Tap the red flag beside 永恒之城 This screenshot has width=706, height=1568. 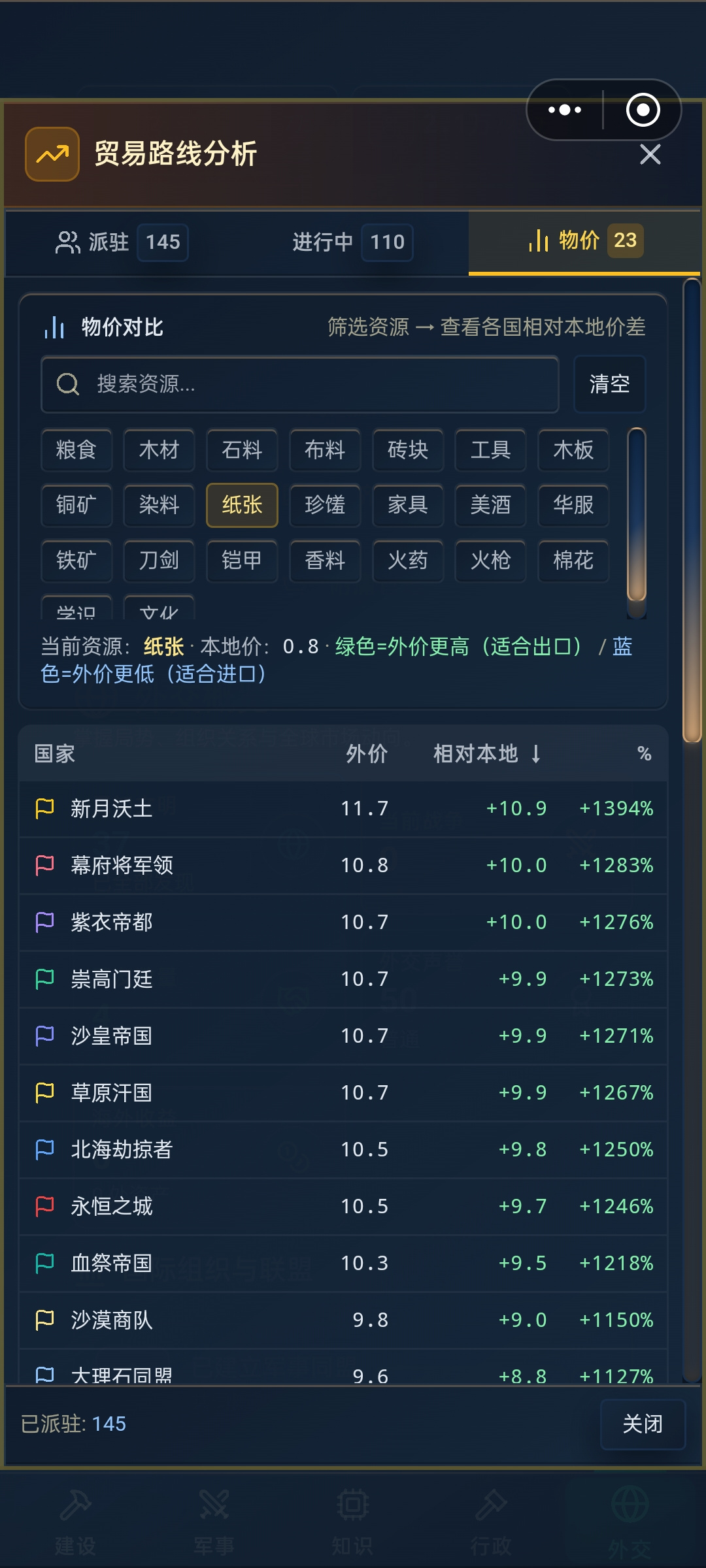pyautogui.click(x=44, y=1207)
